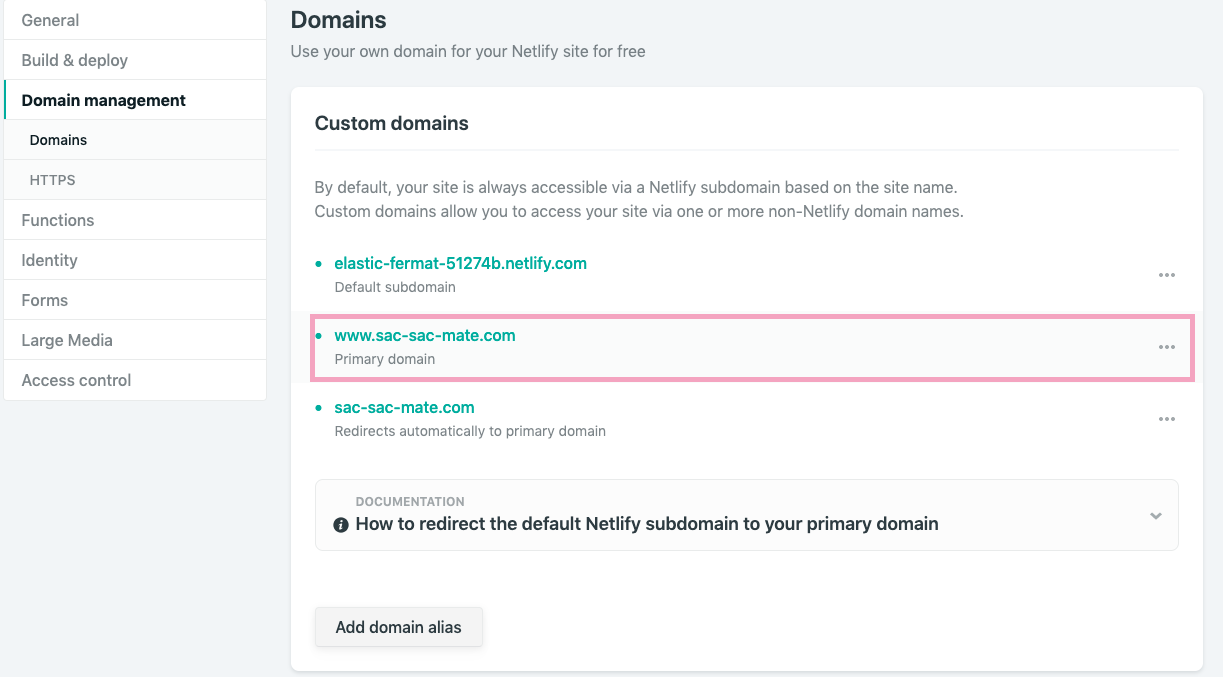
Task: Open the General settings section
Action: 50,20
